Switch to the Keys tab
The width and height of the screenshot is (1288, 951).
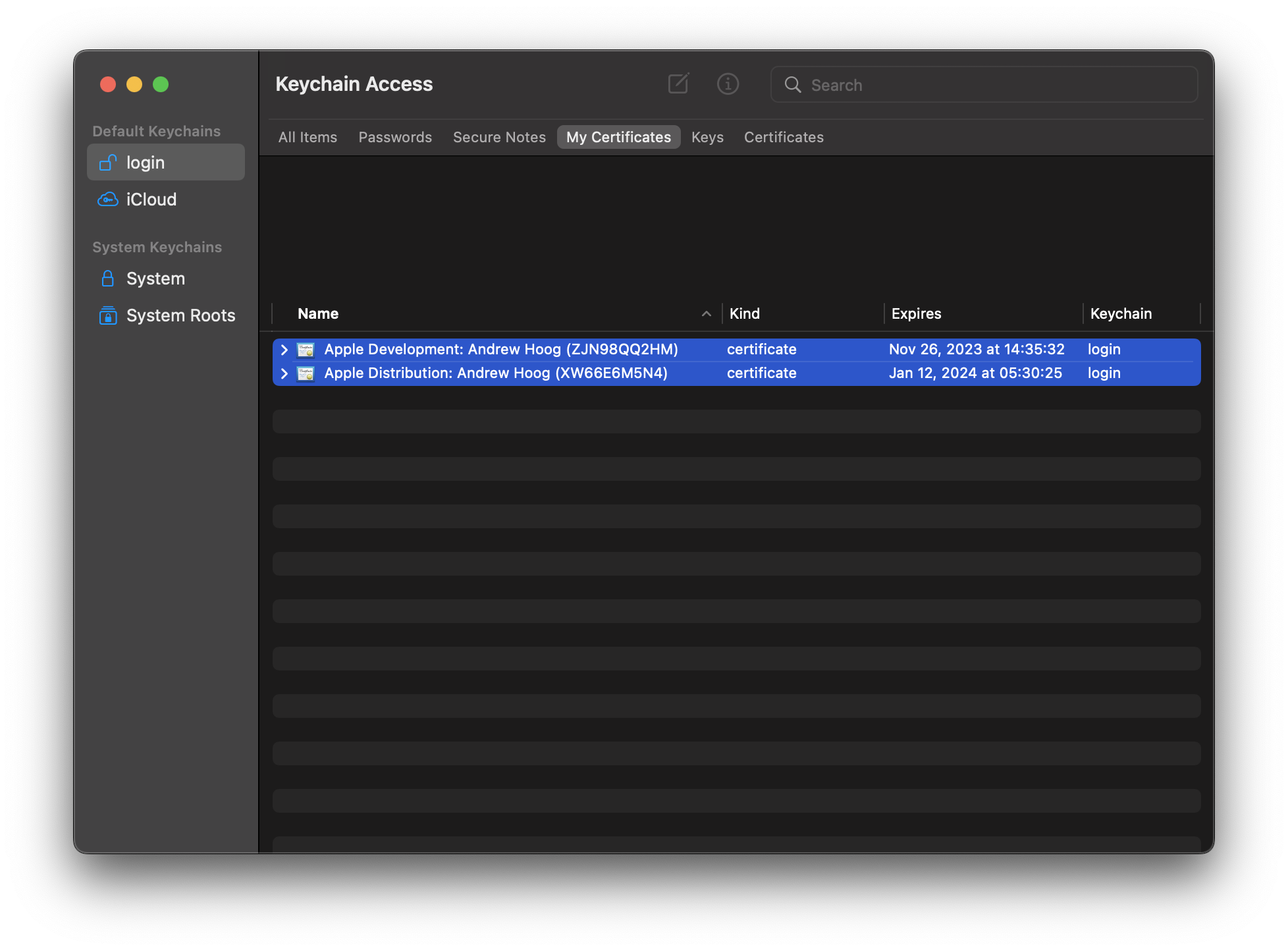pos(707,137)
